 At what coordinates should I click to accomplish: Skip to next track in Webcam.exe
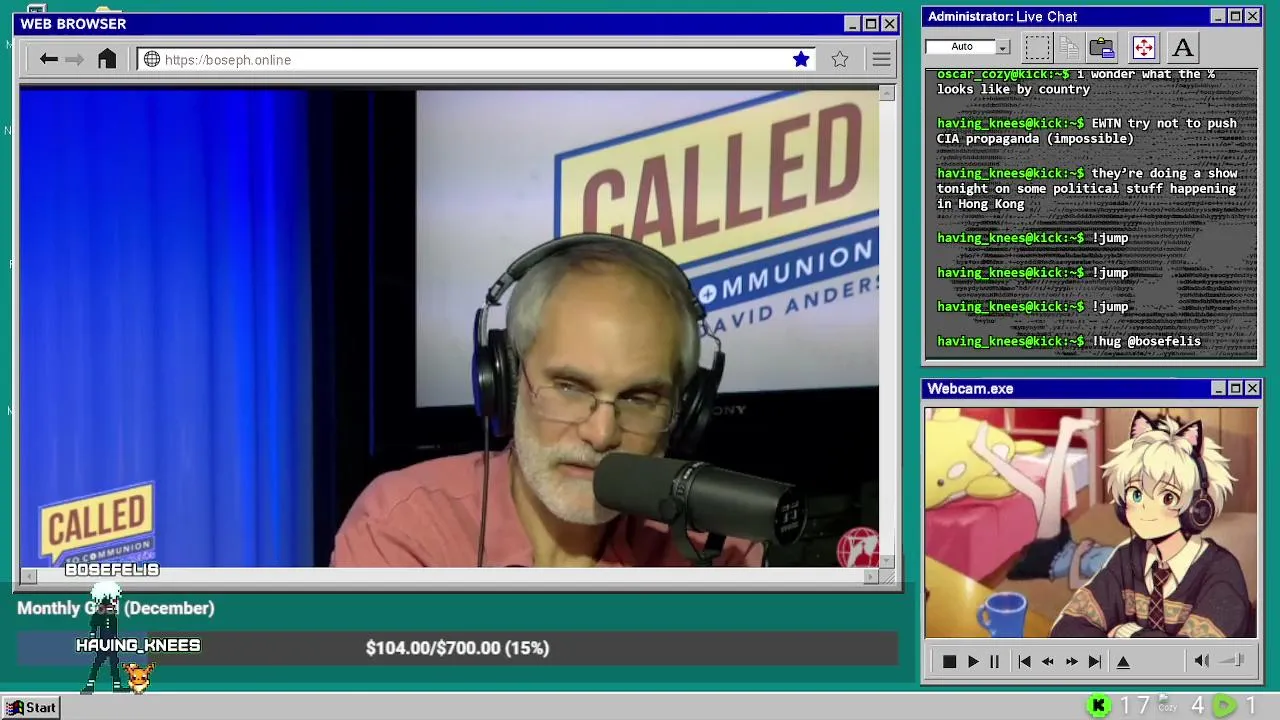1095,661
